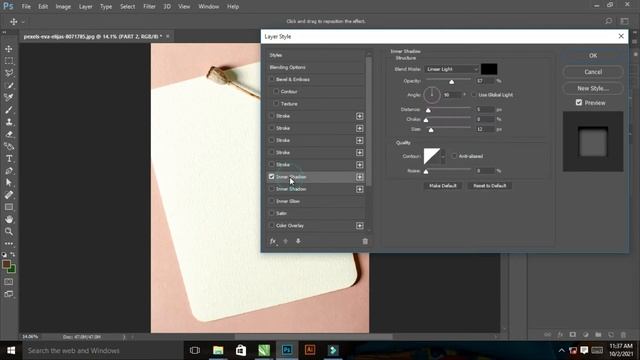
Task: Toggle the Anti-aliased checkbox
Action: 454,156
